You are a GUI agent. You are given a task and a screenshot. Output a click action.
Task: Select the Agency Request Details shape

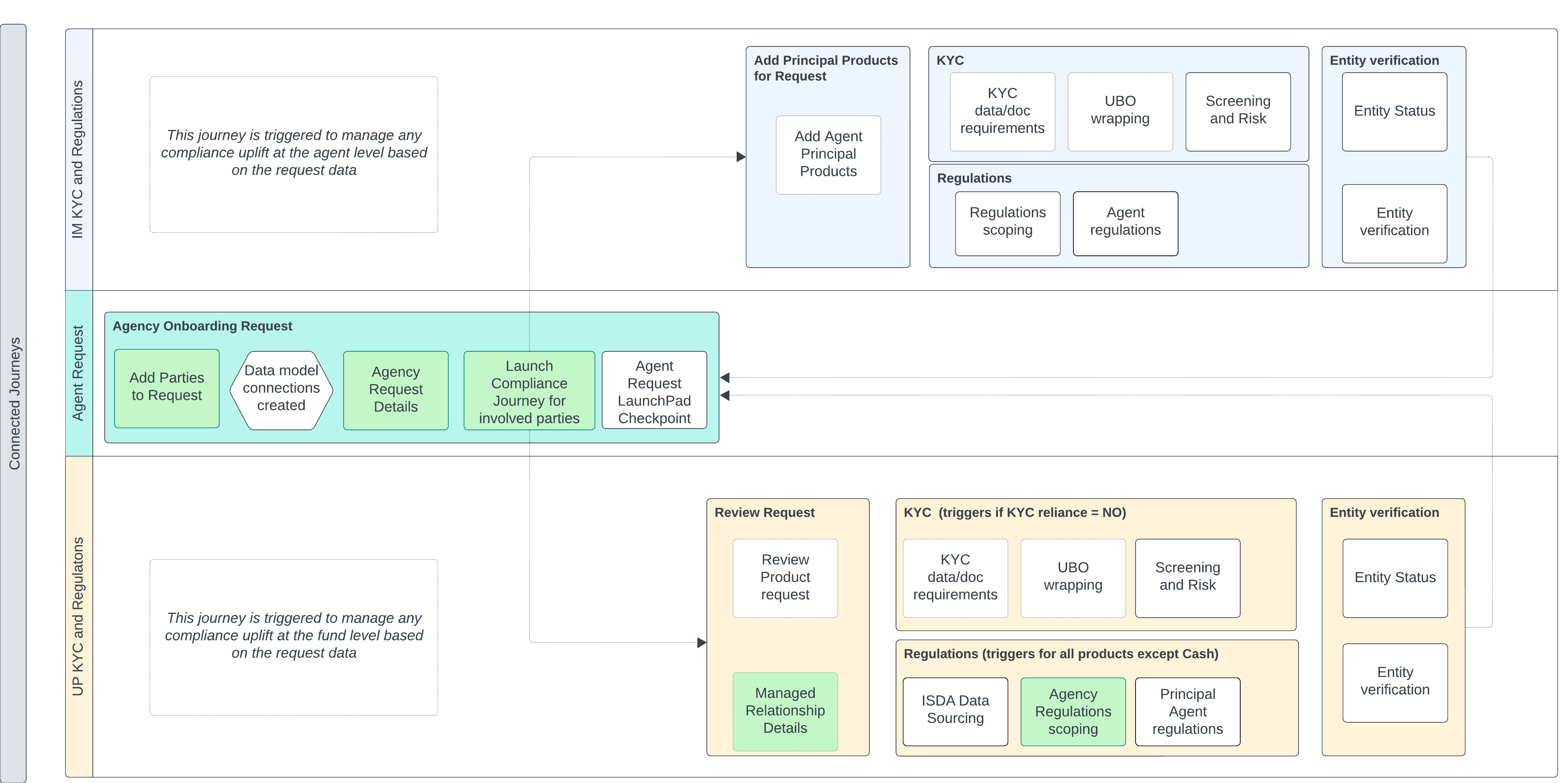[x=395, y=389]
